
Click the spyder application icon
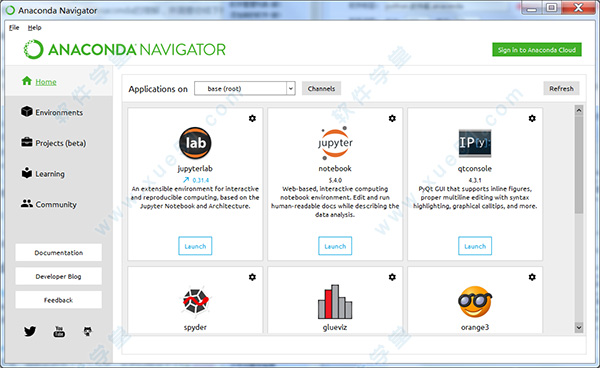click(x=195, y=301)
